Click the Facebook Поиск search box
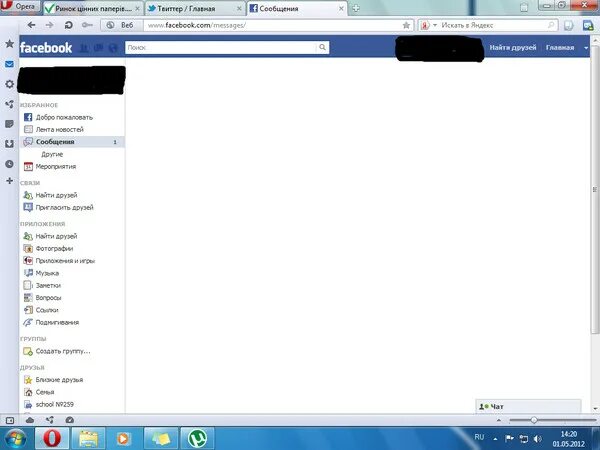This screenshot has height=450, width=600. click(221, 47)
